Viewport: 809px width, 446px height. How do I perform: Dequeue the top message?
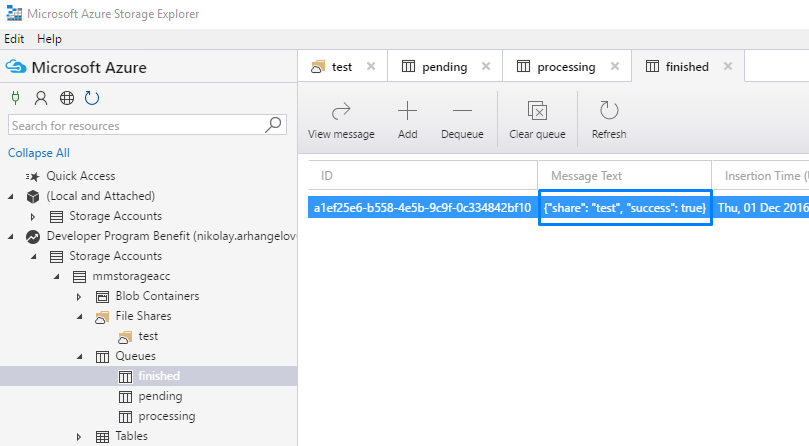pos(462,120)
